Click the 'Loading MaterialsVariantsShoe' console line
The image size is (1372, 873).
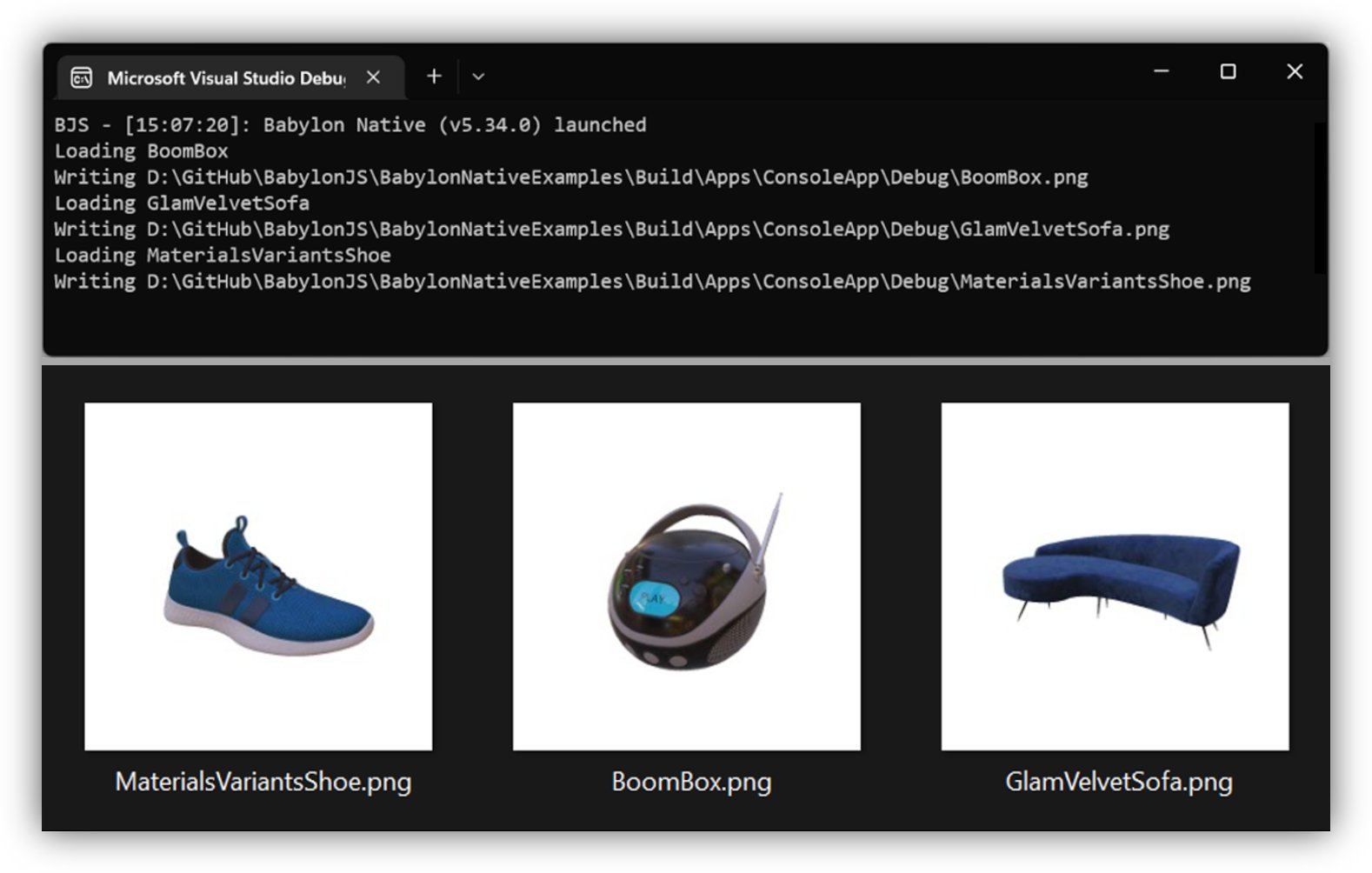coord(223,256)
